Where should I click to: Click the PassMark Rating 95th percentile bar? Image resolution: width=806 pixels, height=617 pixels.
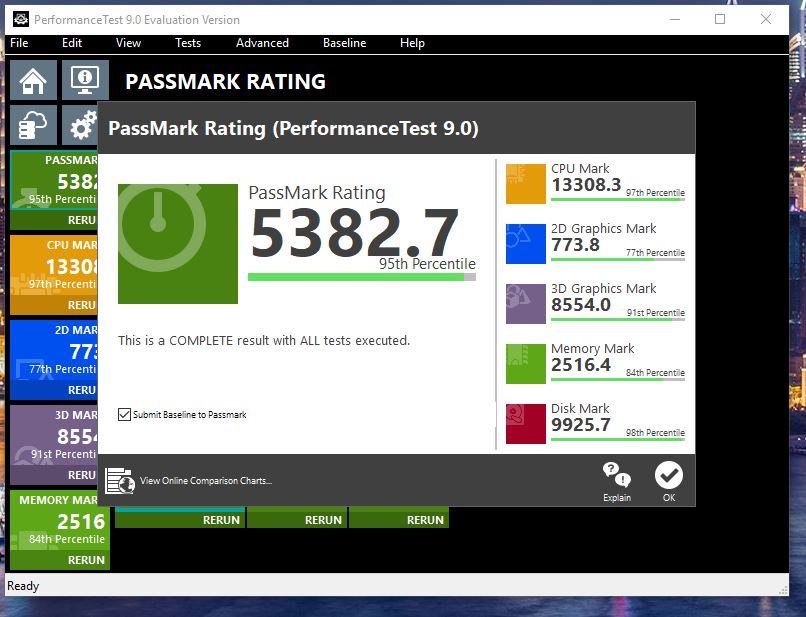pos(362,277)
